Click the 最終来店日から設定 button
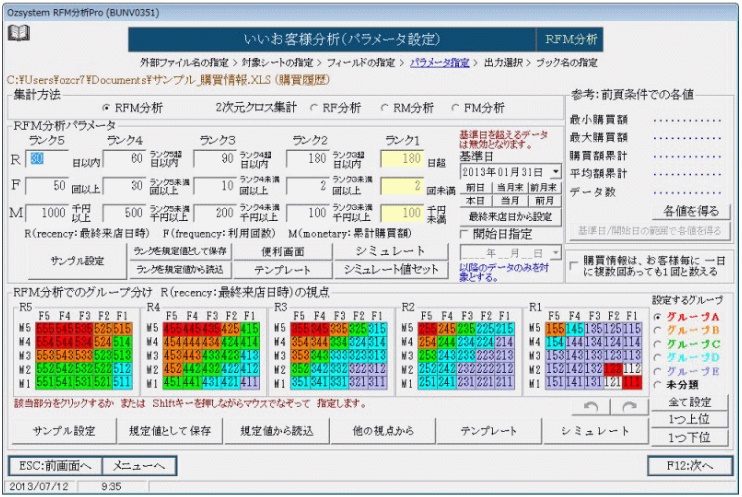The image size is (742, 497). pyautogui.click(x=510, y=216)
